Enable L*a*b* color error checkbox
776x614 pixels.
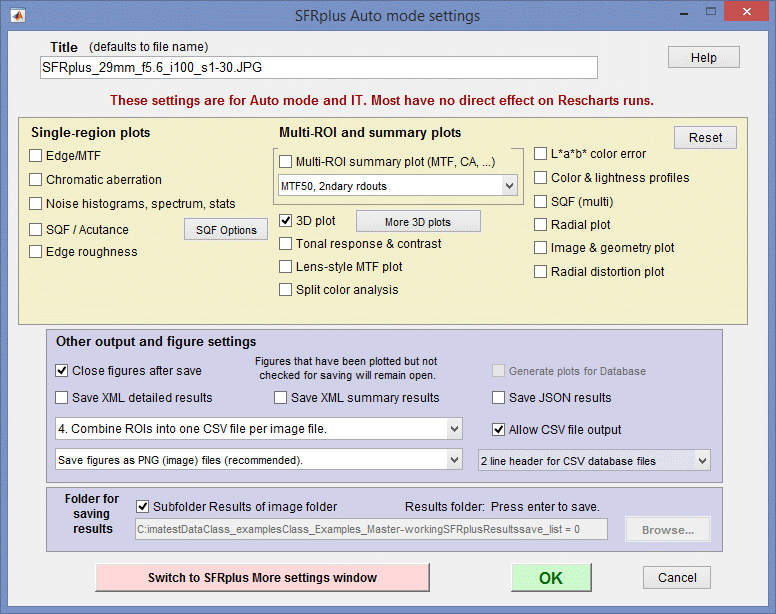coord(540,154)
